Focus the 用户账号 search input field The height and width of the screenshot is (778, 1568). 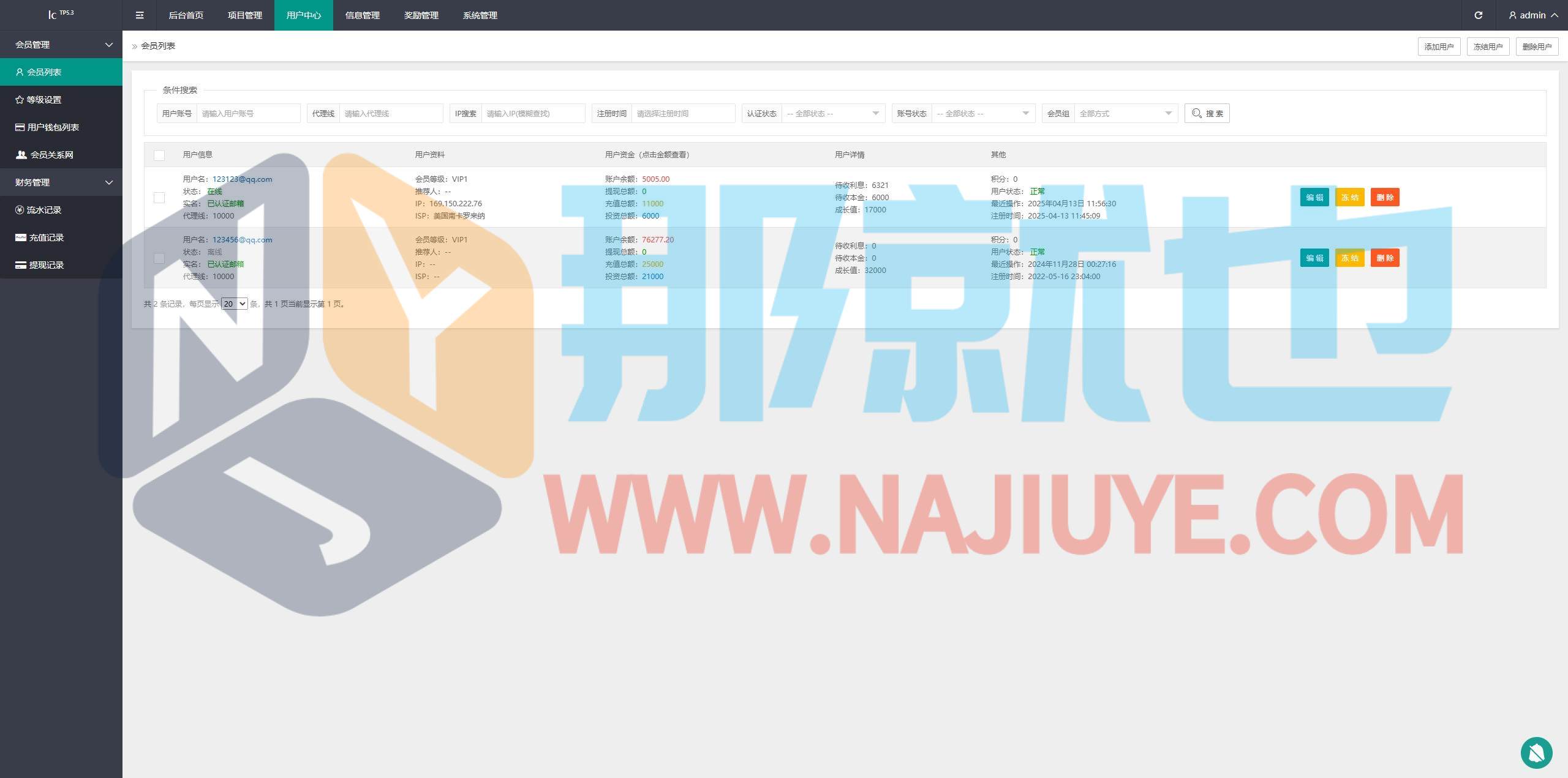click(x=247, y=113)
